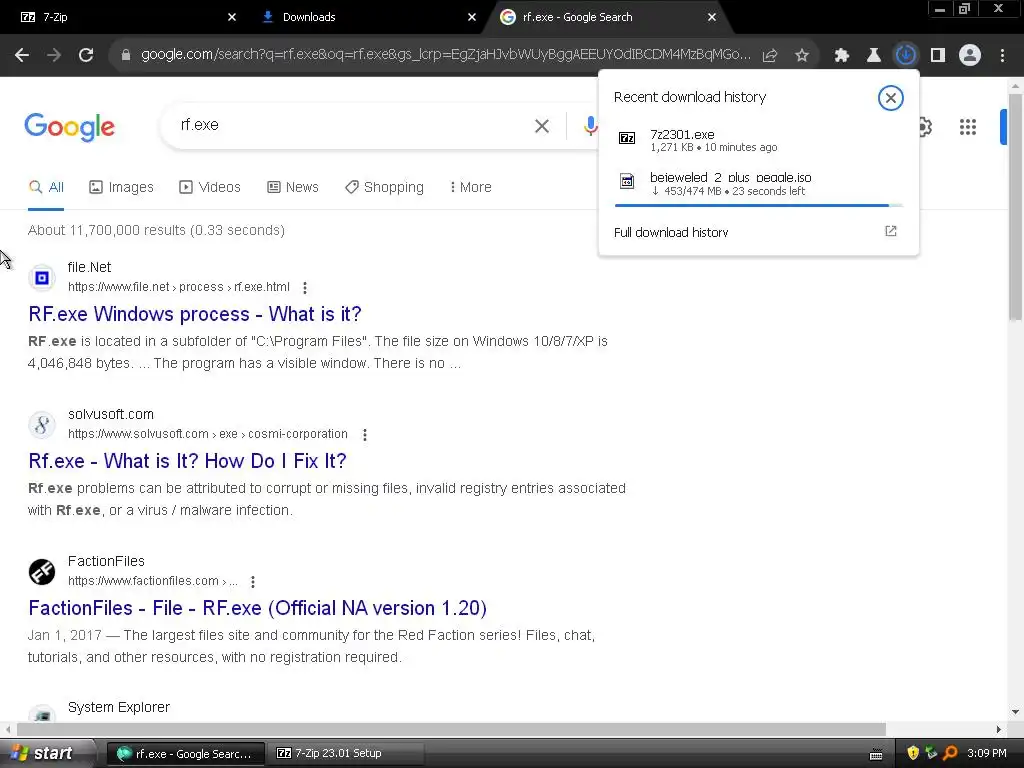
Task: Click rf.exe Google Search taskbar item
Action: click(x=186, y=754)
